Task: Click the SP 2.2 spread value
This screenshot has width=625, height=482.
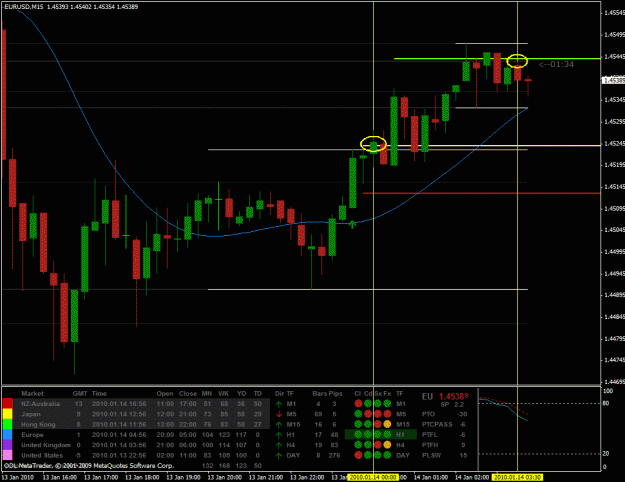Action: coord(452,404)
